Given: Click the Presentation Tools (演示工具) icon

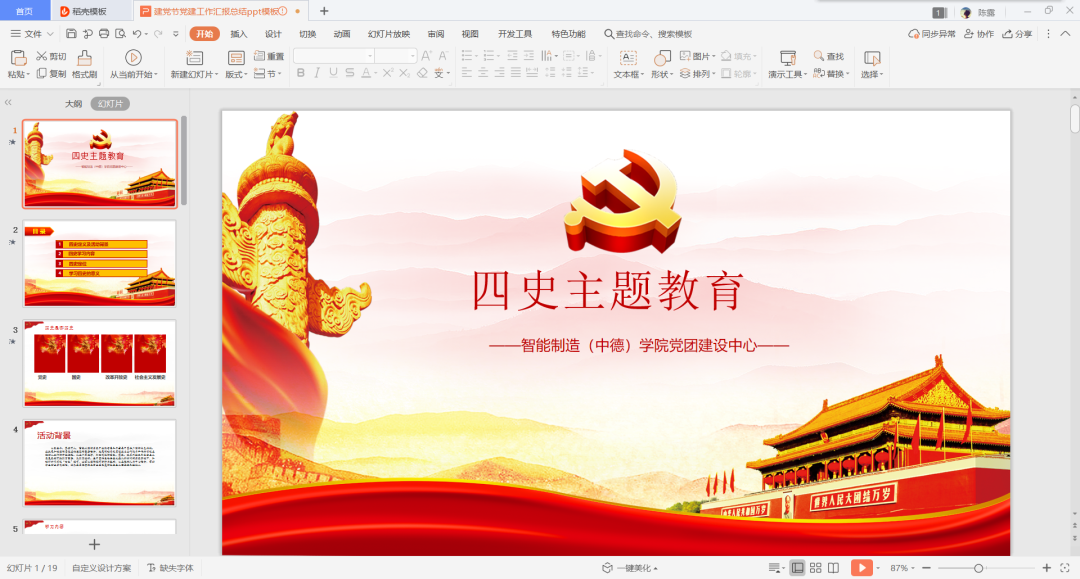Looking at the screenshot, I should coord(787,58).
